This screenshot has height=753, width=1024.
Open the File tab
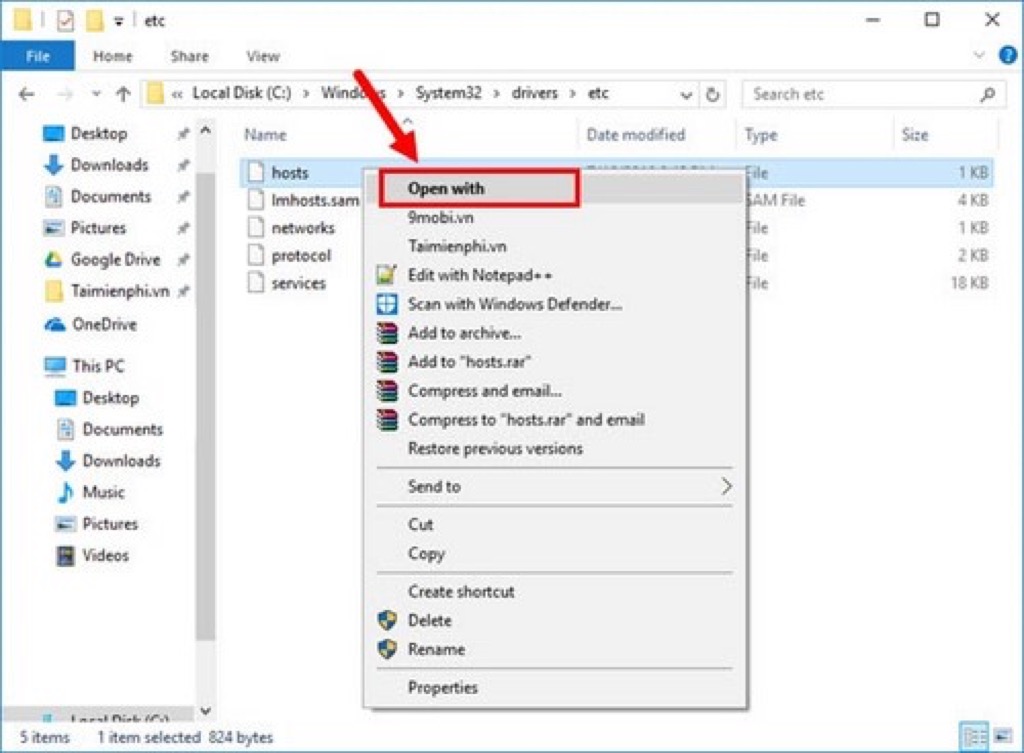click(x=38, y=56)
